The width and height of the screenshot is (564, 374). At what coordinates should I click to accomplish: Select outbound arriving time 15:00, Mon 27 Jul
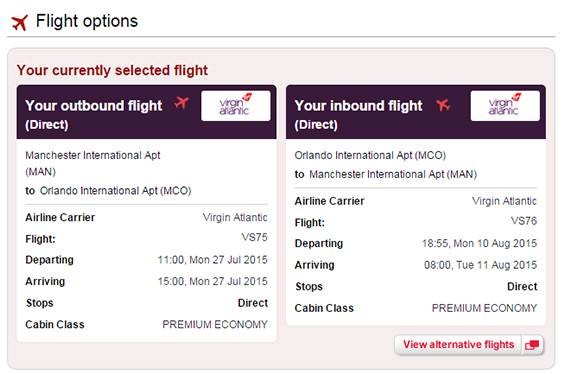coord(213,281)
